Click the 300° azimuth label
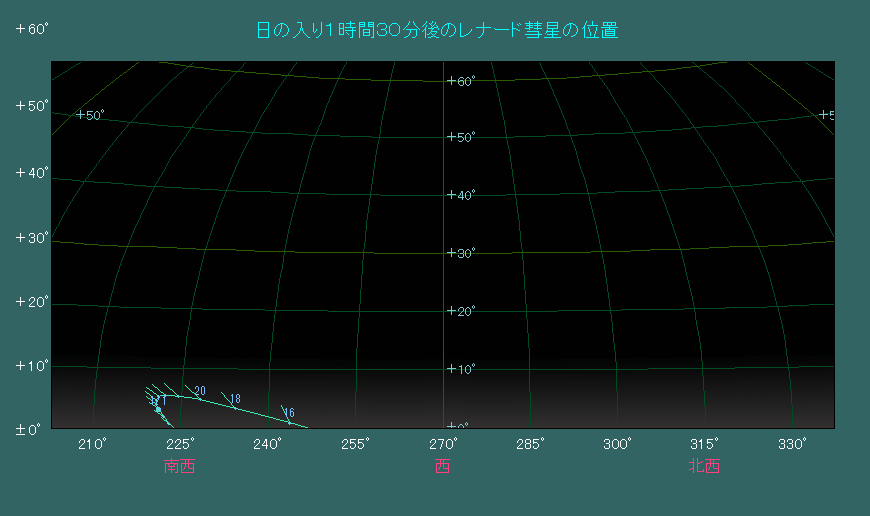The width and height of the screenshot is (870, 516). pos(617,444)
